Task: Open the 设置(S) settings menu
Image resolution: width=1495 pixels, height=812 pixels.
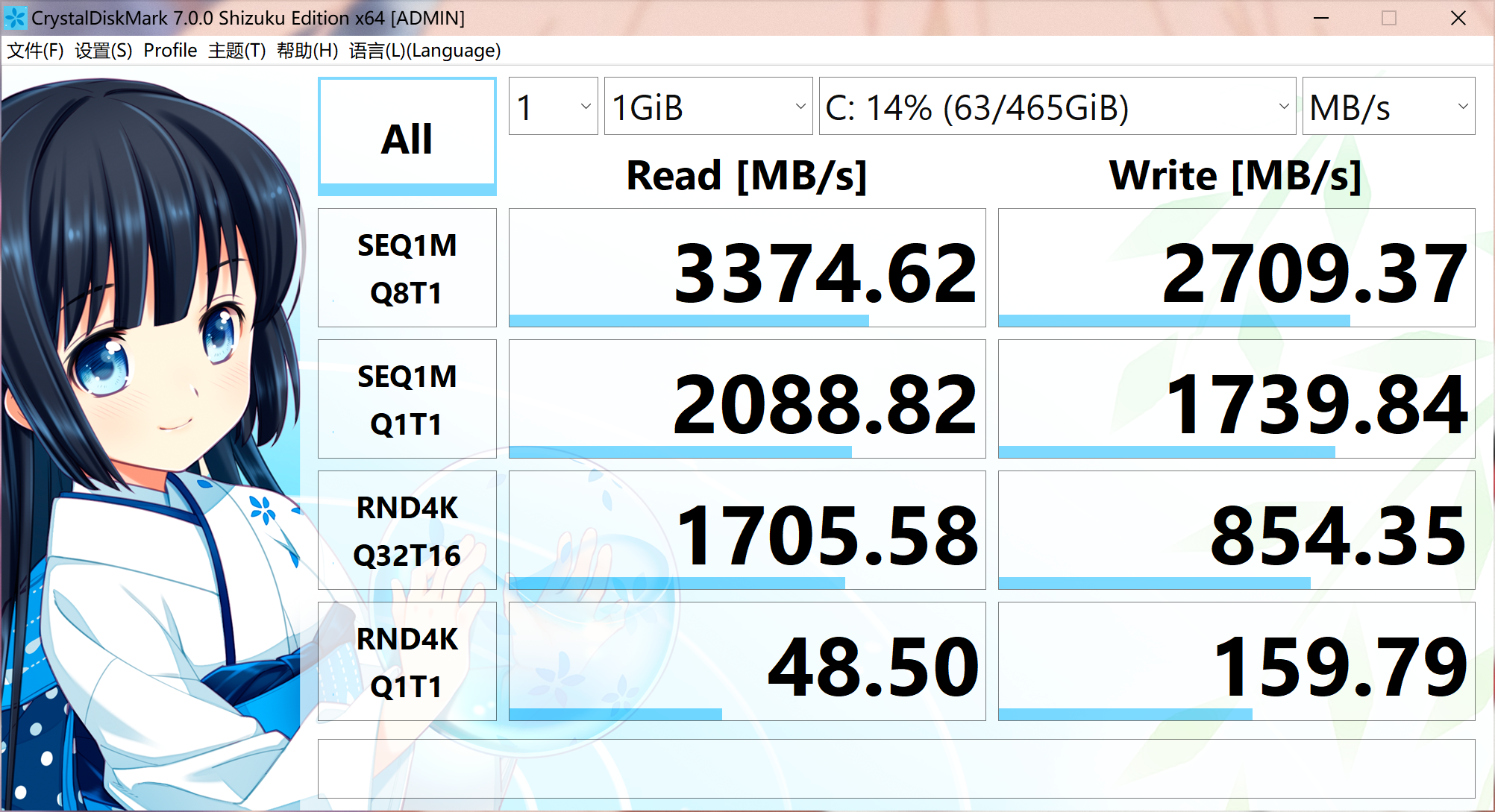Action: 103,51
